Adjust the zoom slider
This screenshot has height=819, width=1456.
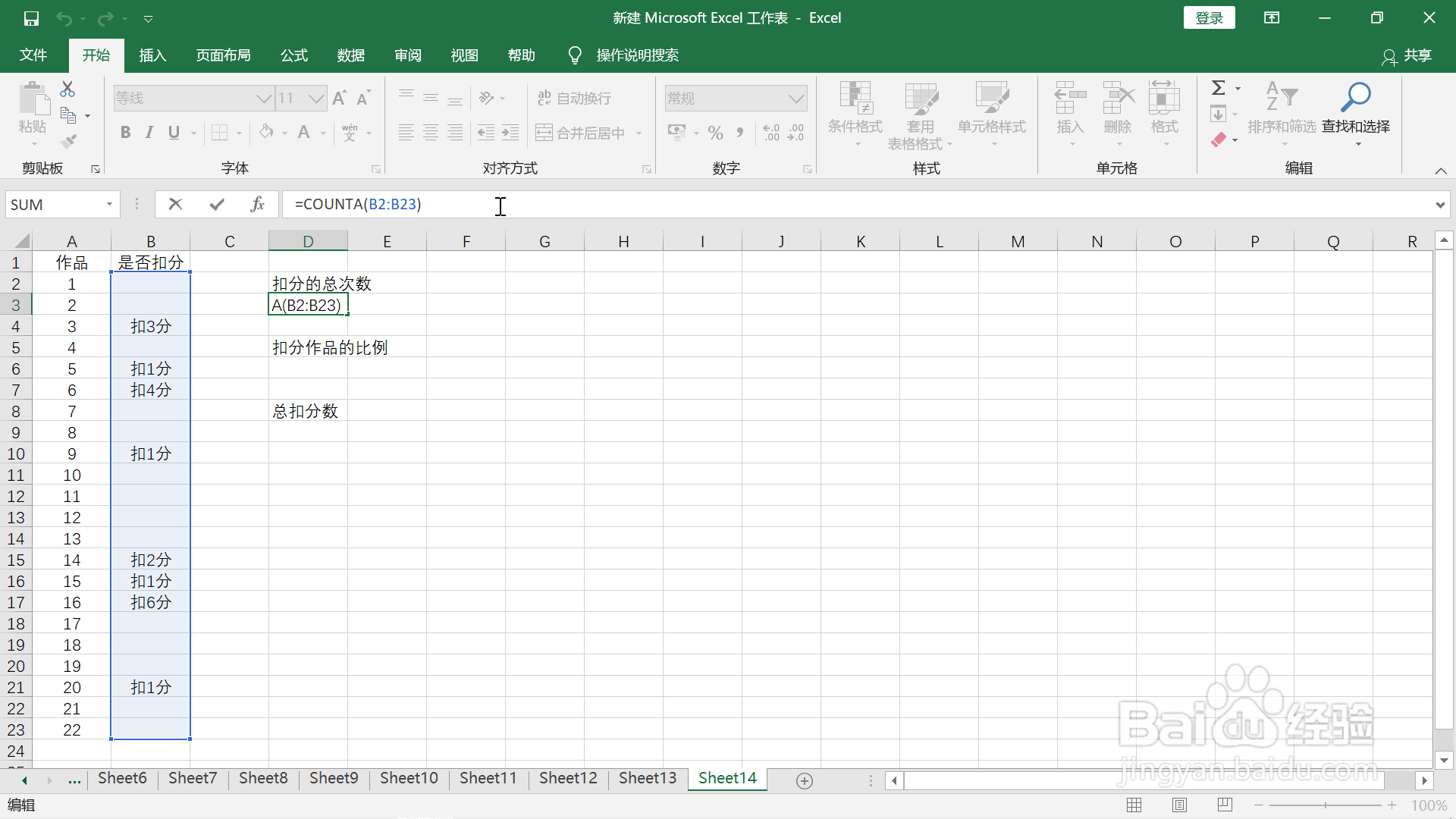tap(1326, 805)
